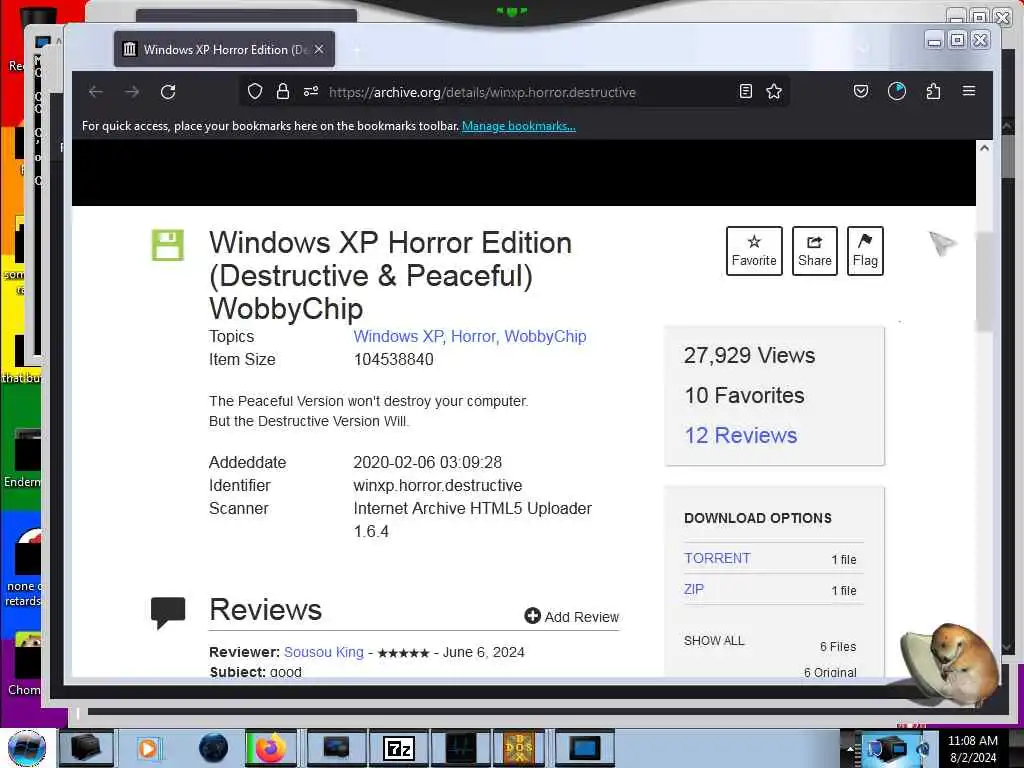Click the Reviews speech bubble icon
Image resolution: width=1024 pixels, height=768 pixels.
pyautogui.click(x=168, y=613)
